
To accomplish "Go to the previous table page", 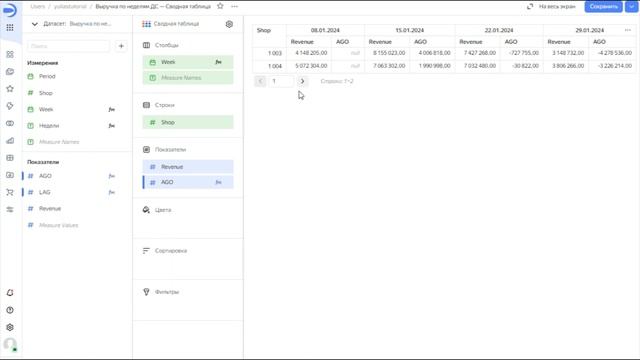I will click(260, 81).
